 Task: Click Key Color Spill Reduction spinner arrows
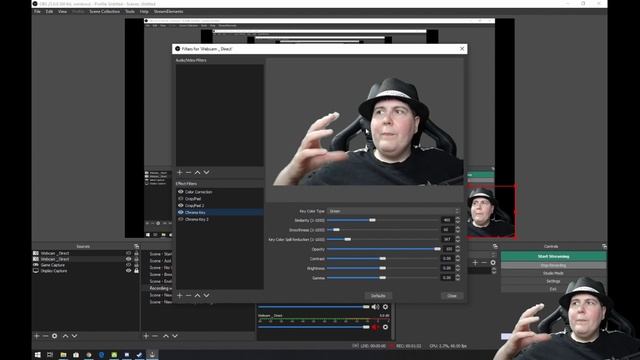(458, 239)
